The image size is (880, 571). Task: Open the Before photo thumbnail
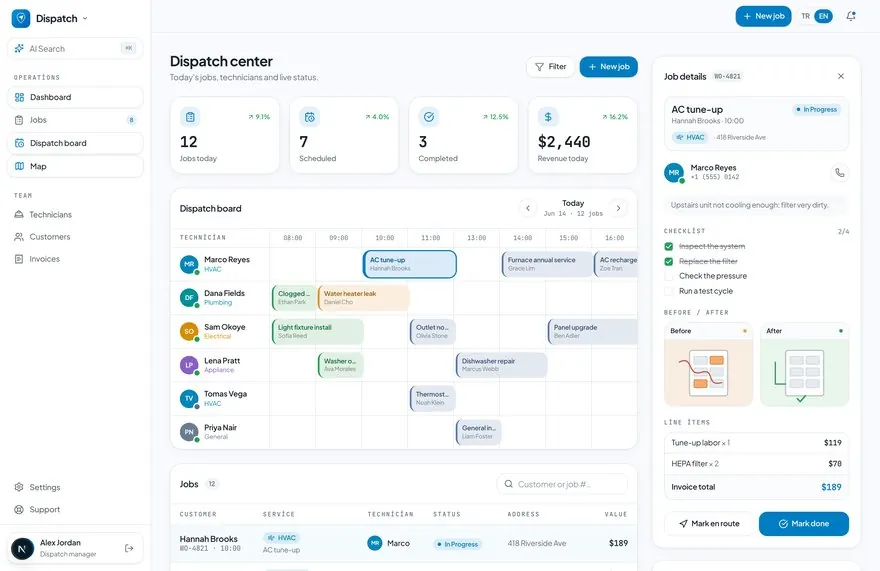(x=708, y=364)
